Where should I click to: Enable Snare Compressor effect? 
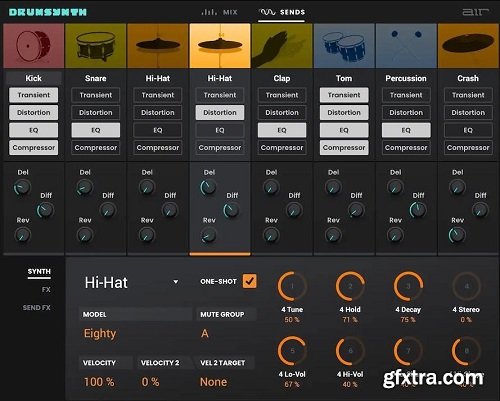(96, 148)
